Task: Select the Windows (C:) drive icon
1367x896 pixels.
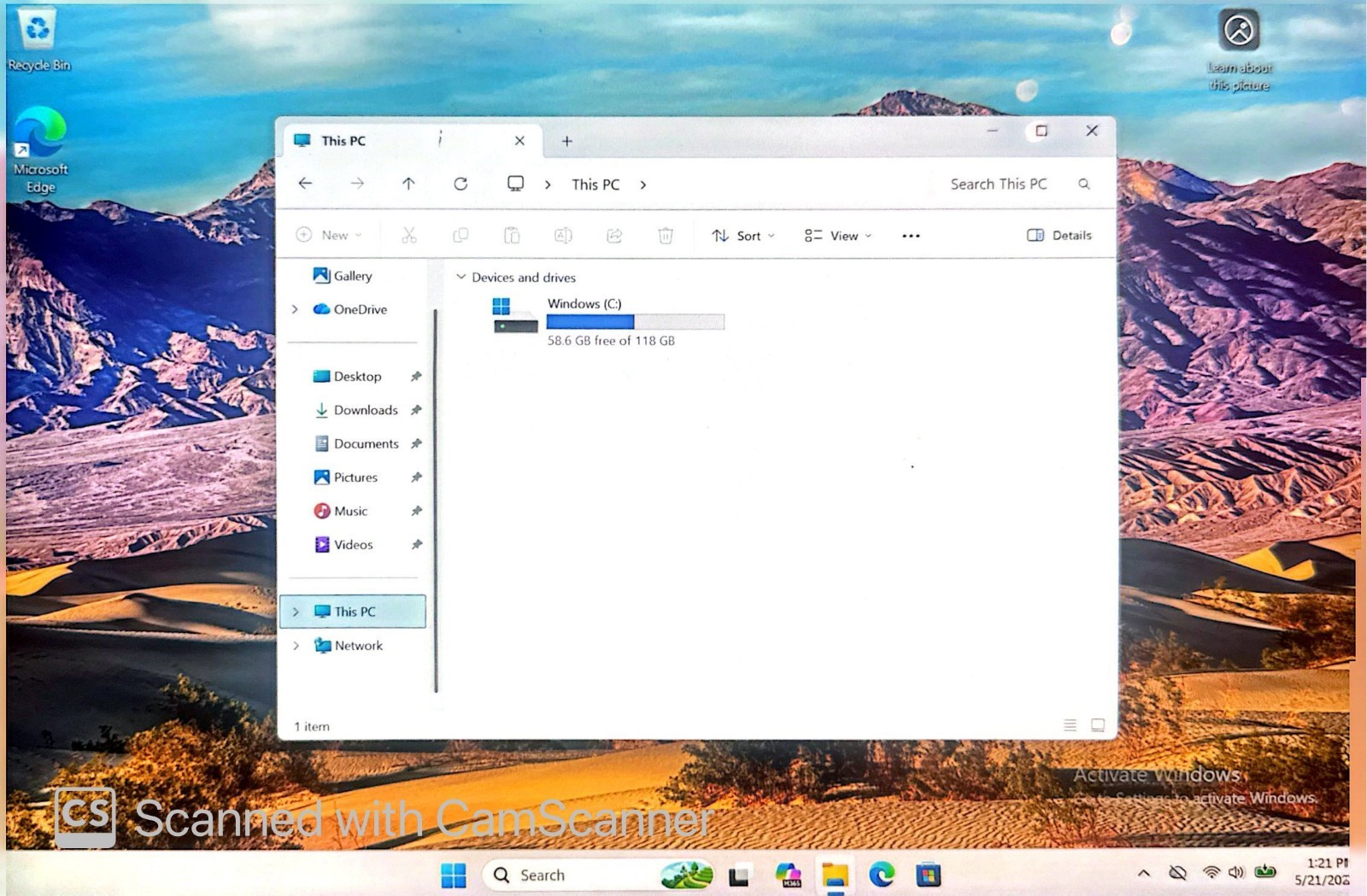Action: [x=515, y=315]
